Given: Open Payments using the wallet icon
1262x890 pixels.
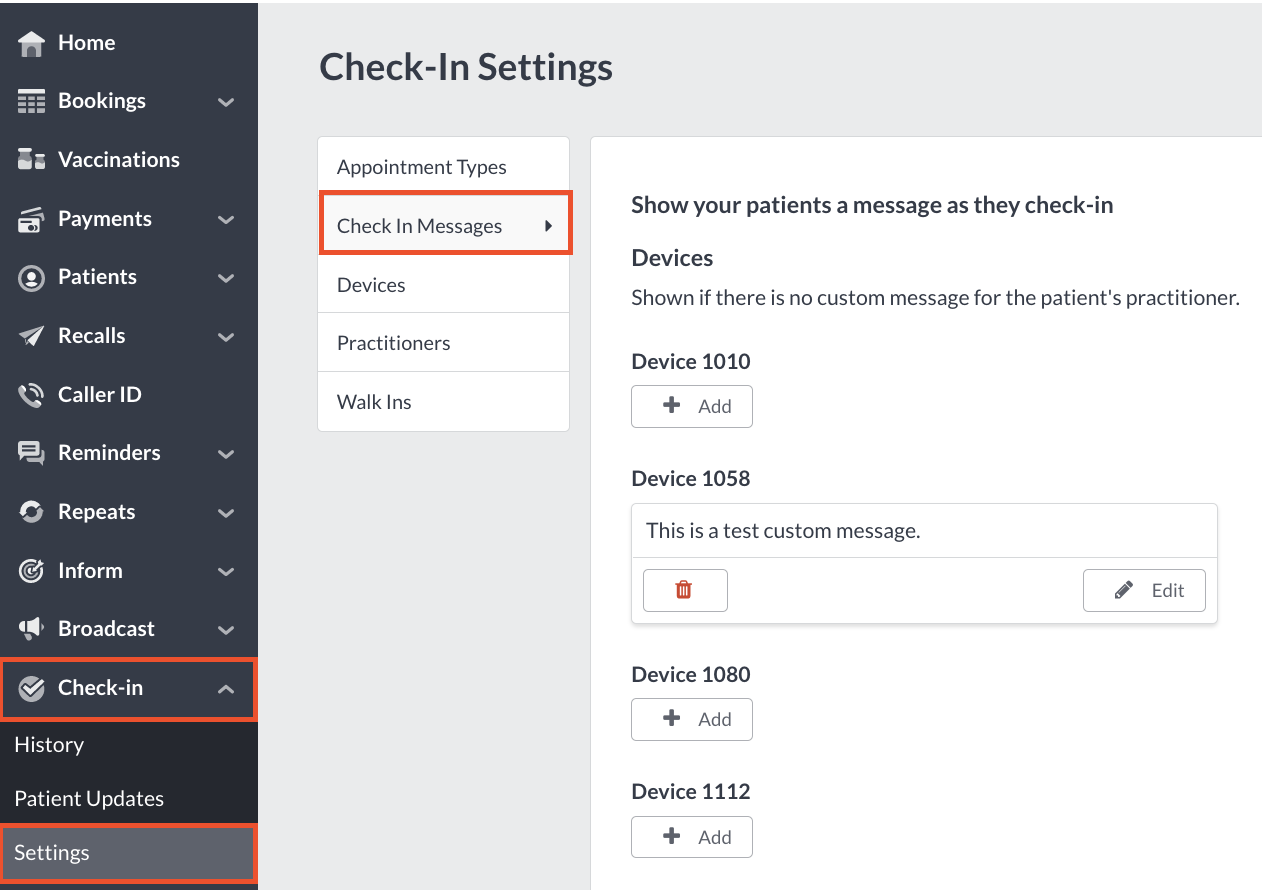Looking at the screenshot, I should (31, 218).
